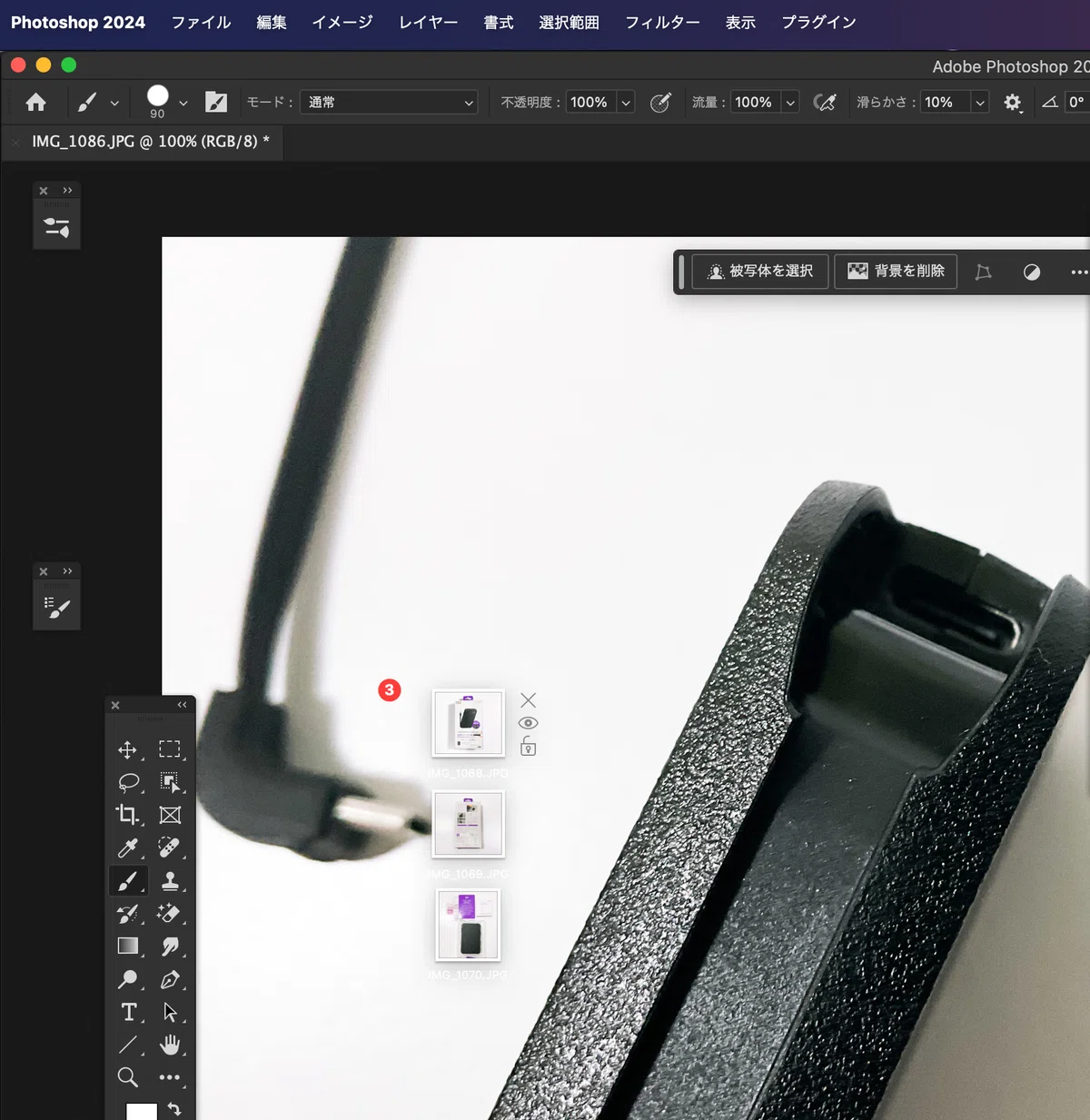1090x1120 pixels.
Task: Open the smoothing options gear
Action: coord(1013,103)
